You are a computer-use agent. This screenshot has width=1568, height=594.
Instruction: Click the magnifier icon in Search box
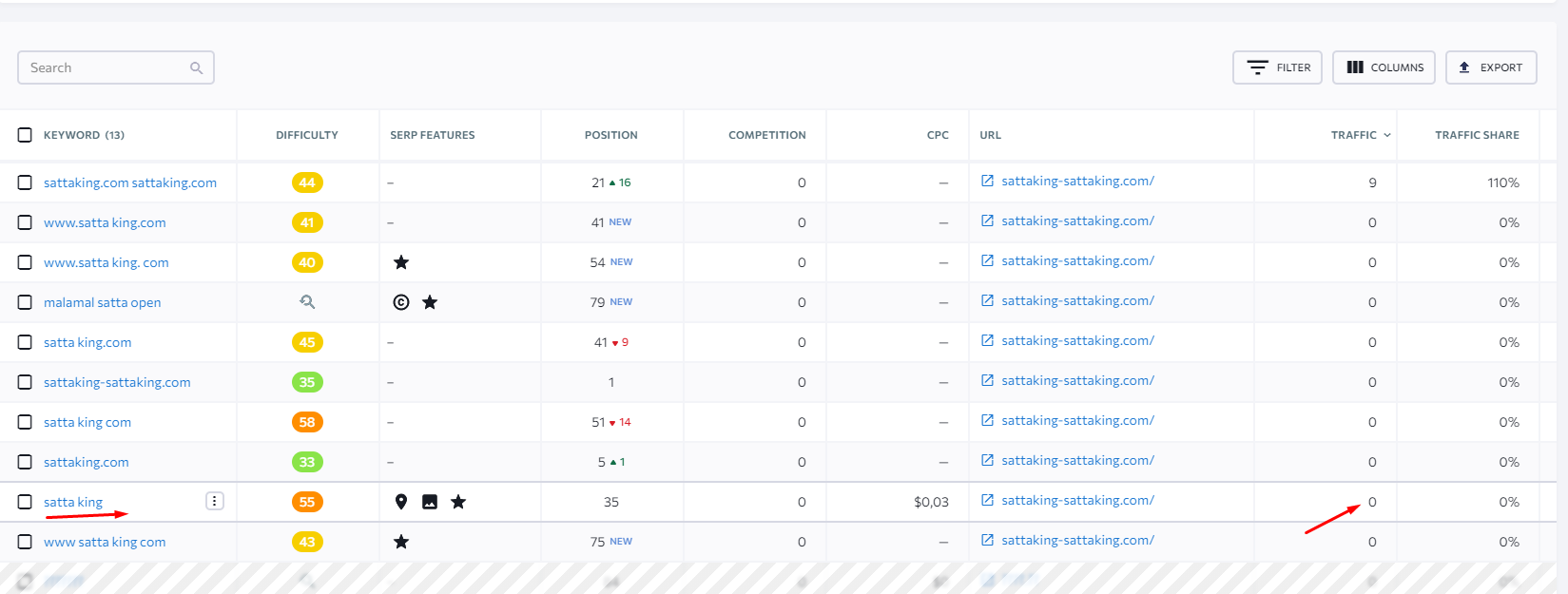pyautogui.click(x=197, y=67)
